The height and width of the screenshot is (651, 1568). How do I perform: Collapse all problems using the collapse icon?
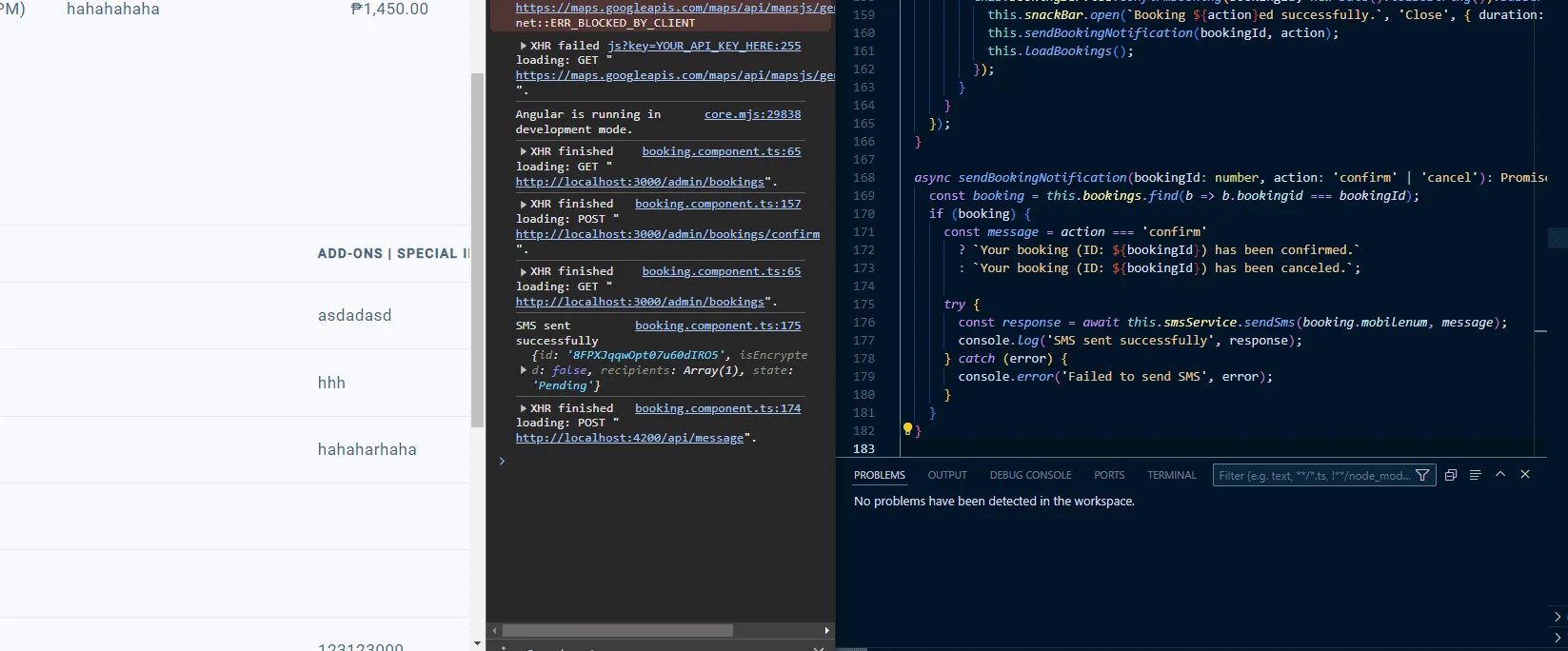pyautogui.click(x=1451, y=475)
